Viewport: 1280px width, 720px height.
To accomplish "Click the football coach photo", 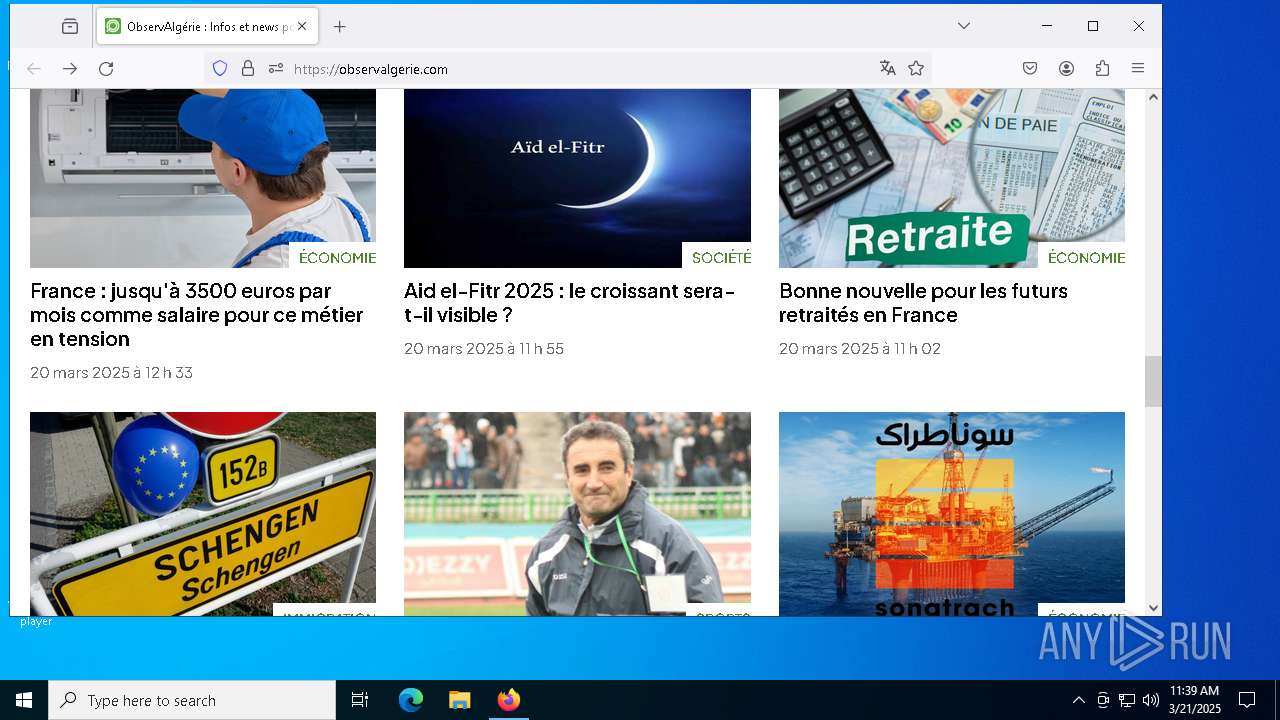I will click(x=577, y=513).
